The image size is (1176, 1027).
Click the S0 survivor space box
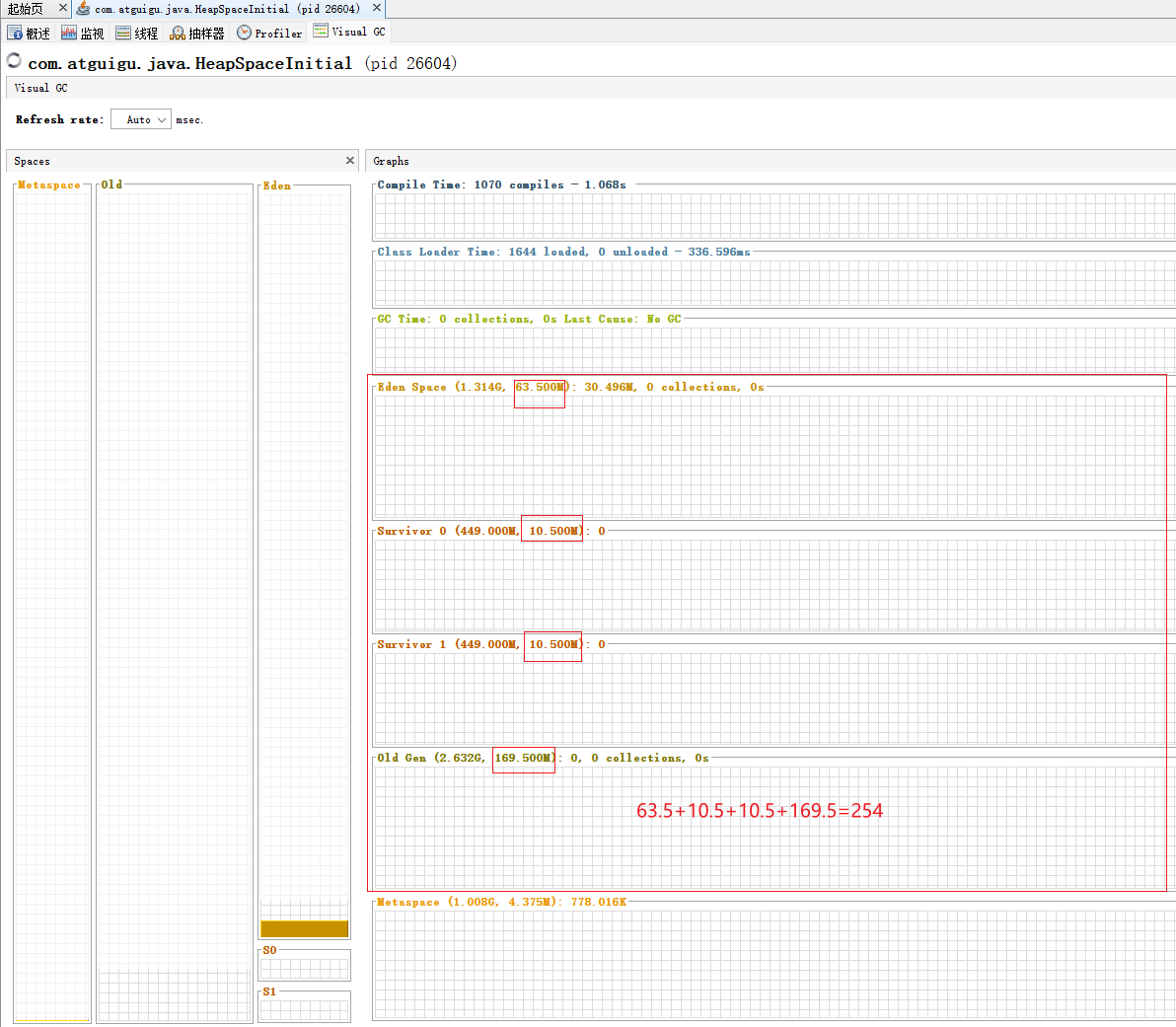click(304, 967)
